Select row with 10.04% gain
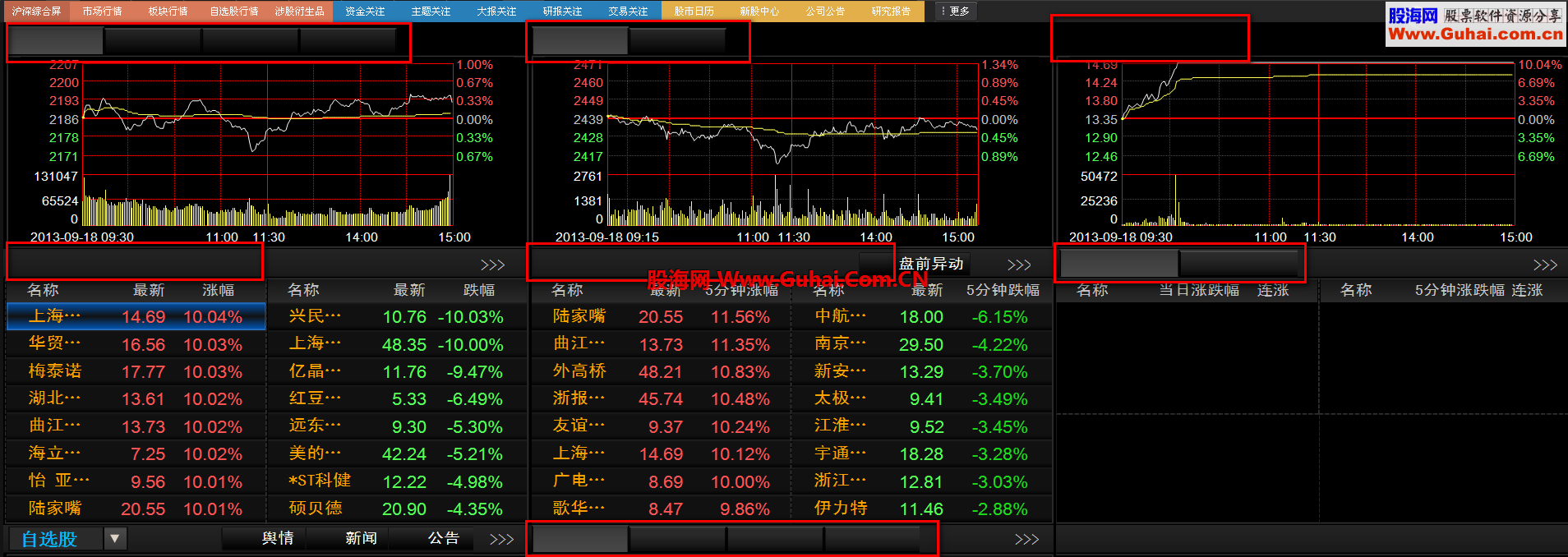 (x=136, y=316)
